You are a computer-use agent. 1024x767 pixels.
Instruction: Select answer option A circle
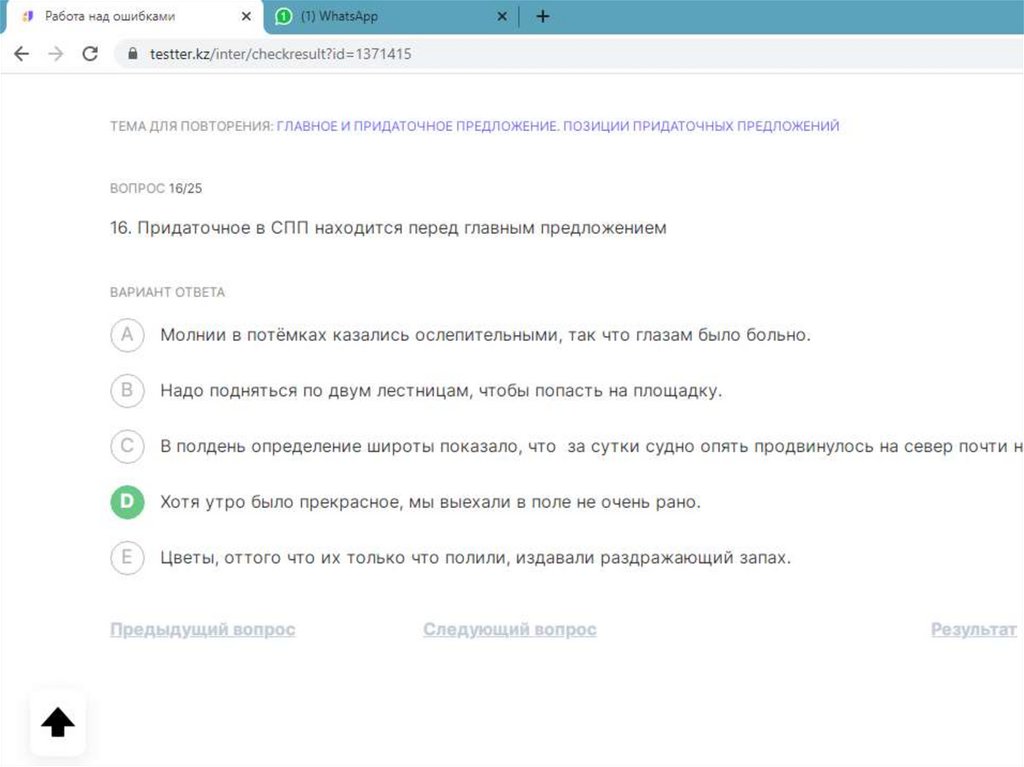tap(127, 335)
